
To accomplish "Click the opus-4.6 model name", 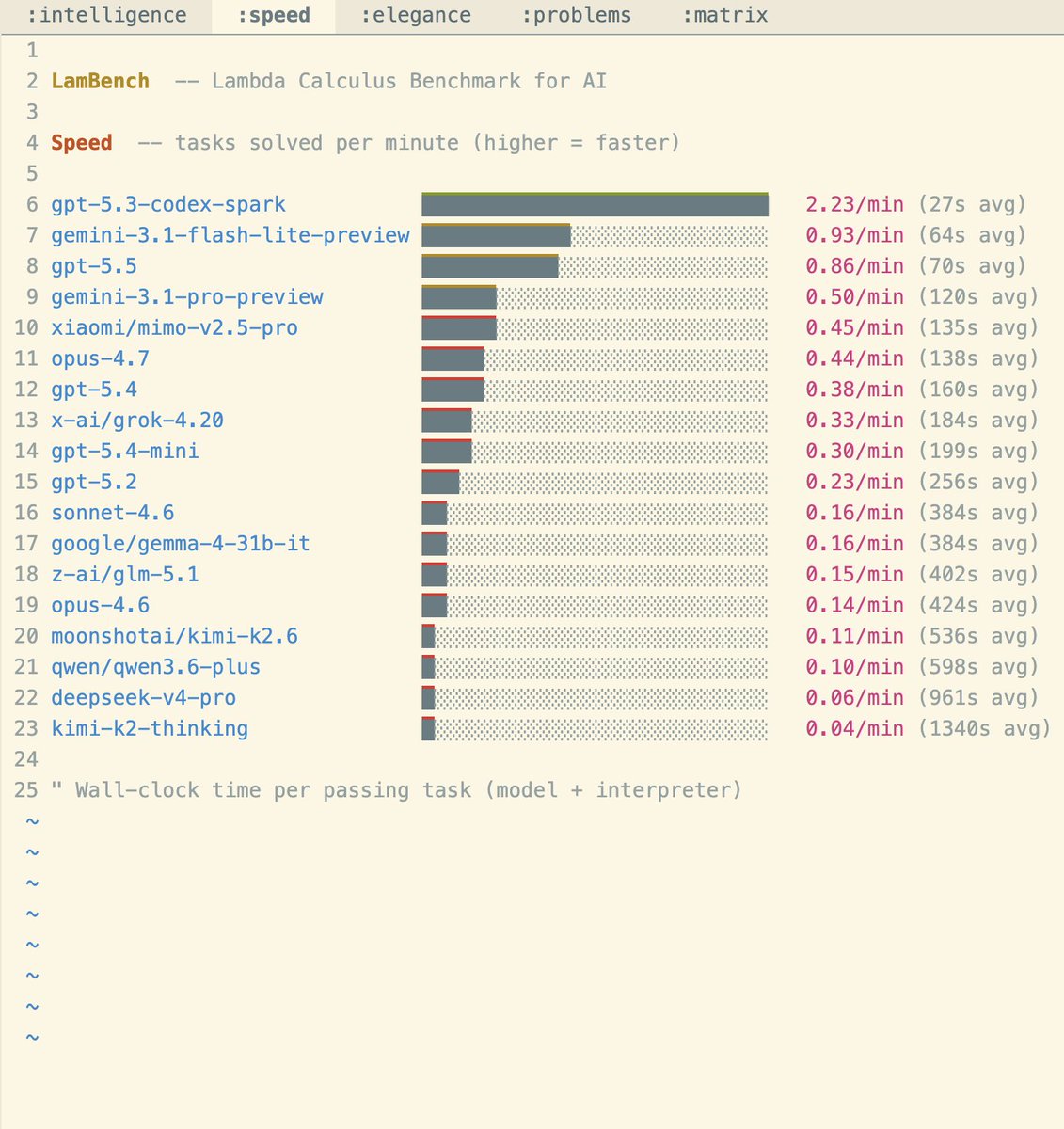I will point(100,606).
